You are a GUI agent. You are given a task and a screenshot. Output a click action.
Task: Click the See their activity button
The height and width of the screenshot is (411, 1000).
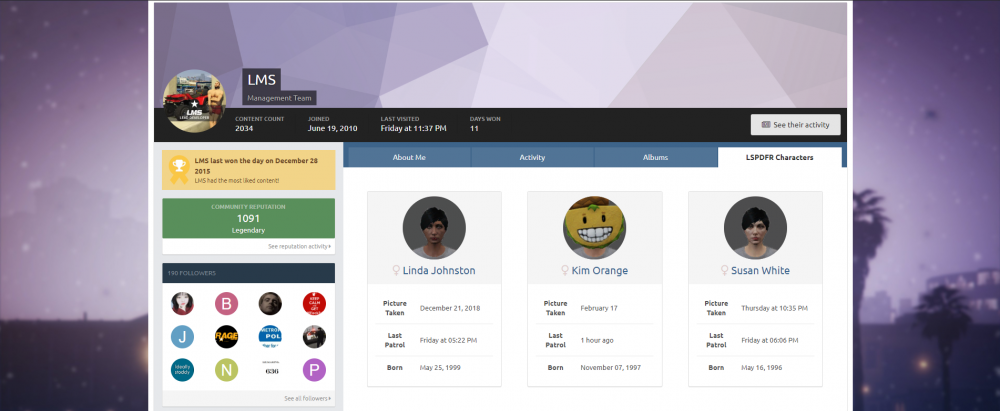pos(795,125)
